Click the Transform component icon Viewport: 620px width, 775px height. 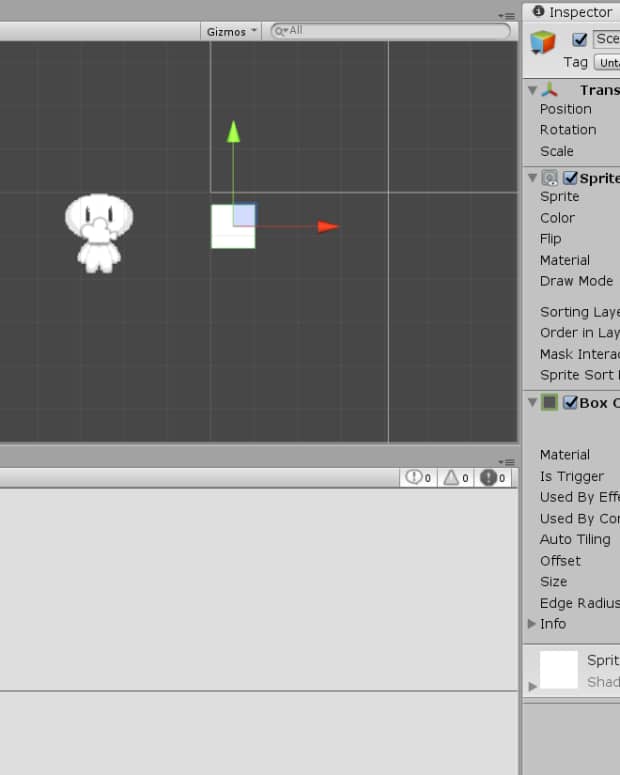[x=549, y=90]
